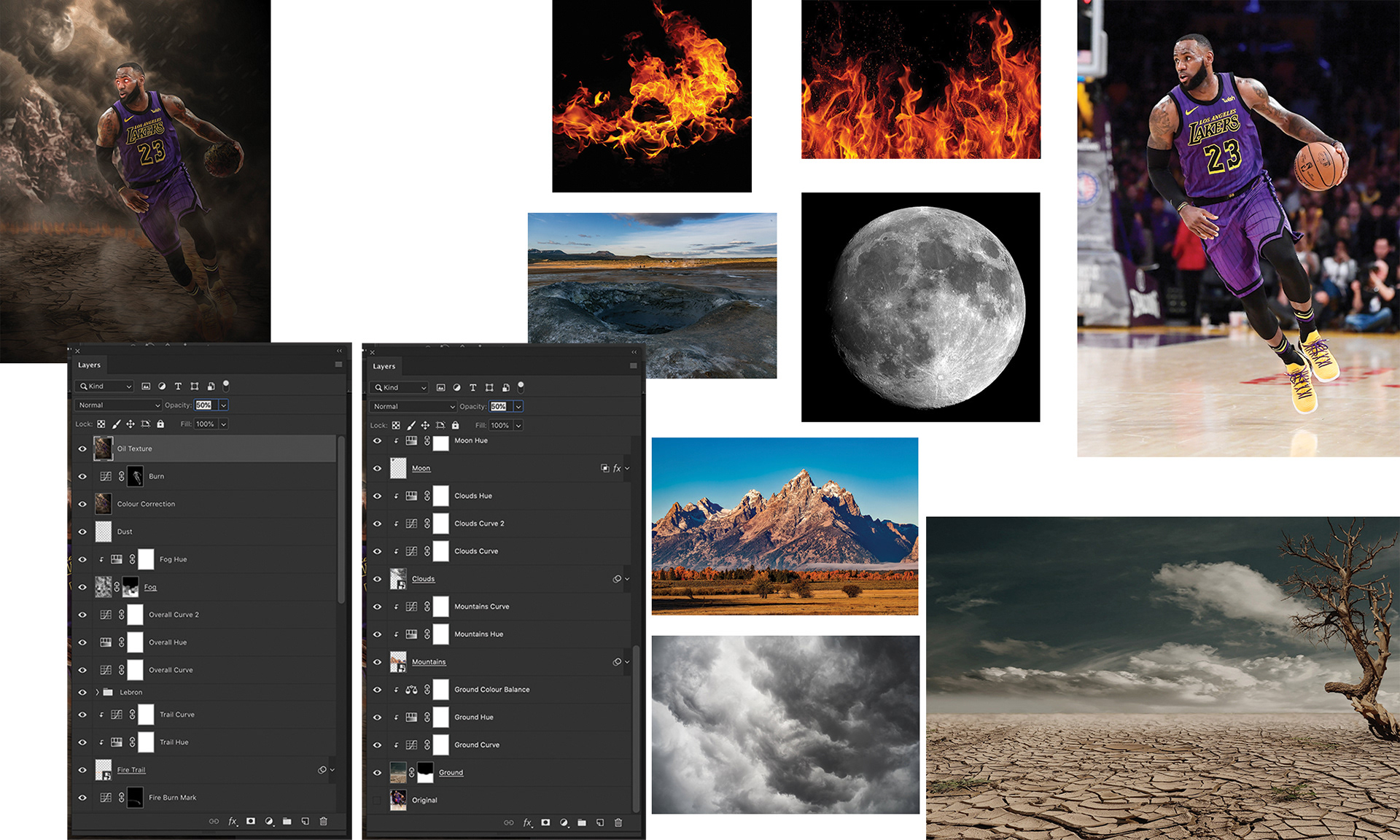
Task: Open Kind filter dropdown in left panel
Action: pos(106,386)
